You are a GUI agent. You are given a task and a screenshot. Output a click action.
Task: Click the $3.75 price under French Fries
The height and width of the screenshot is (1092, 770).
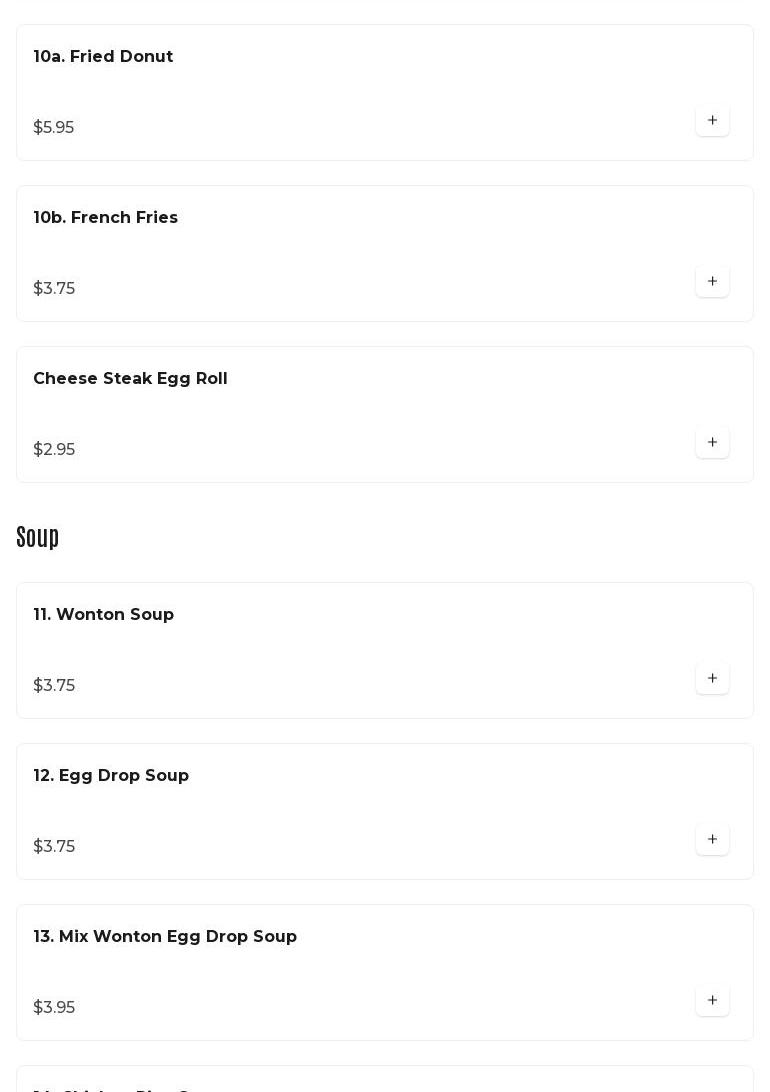(x=54, y=289)
